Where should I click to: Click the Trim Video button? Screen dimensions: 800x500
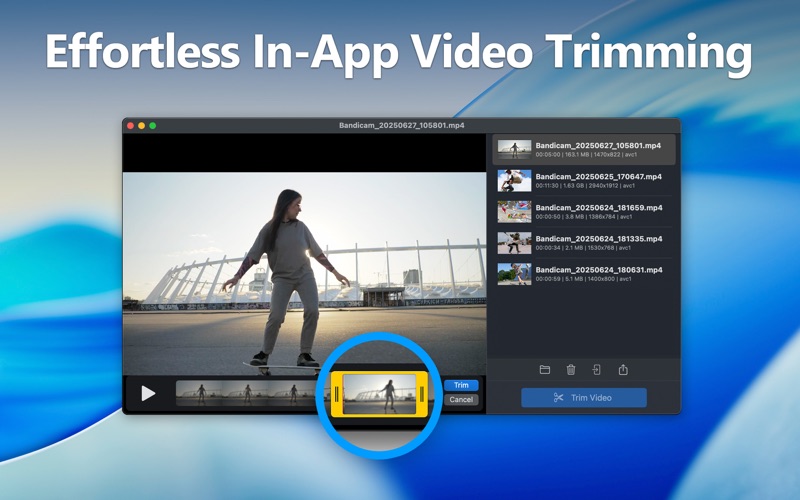(584, 397)
